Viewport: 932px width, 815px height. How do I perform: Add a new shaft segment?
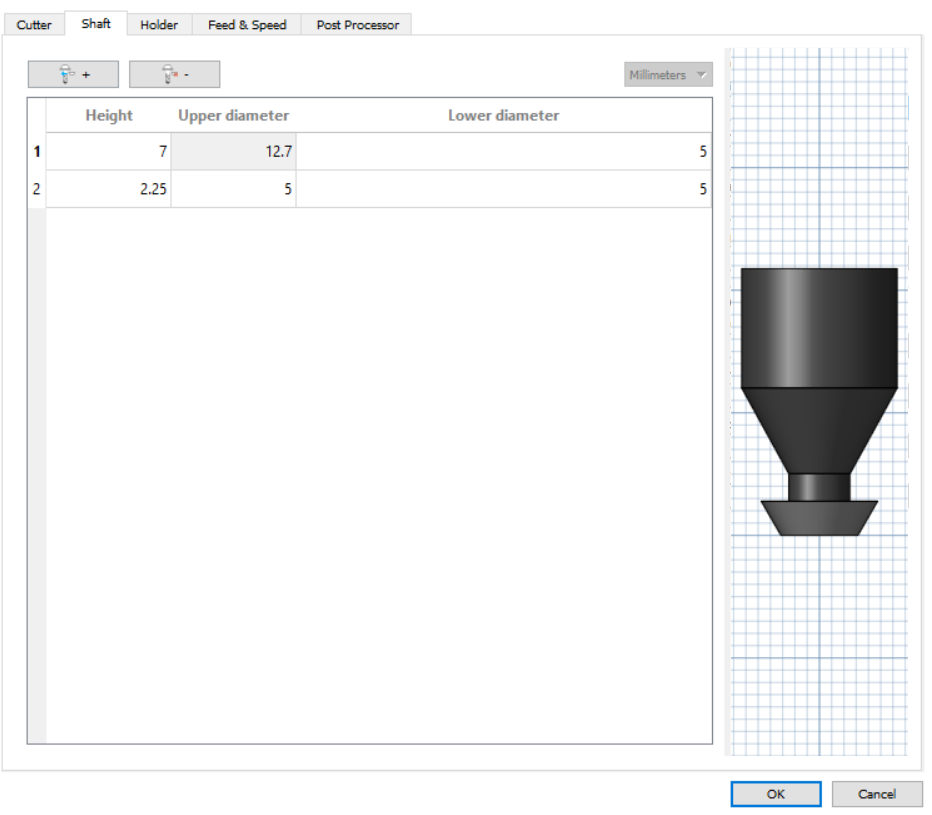pyautogui.click(x=72, y=73)
